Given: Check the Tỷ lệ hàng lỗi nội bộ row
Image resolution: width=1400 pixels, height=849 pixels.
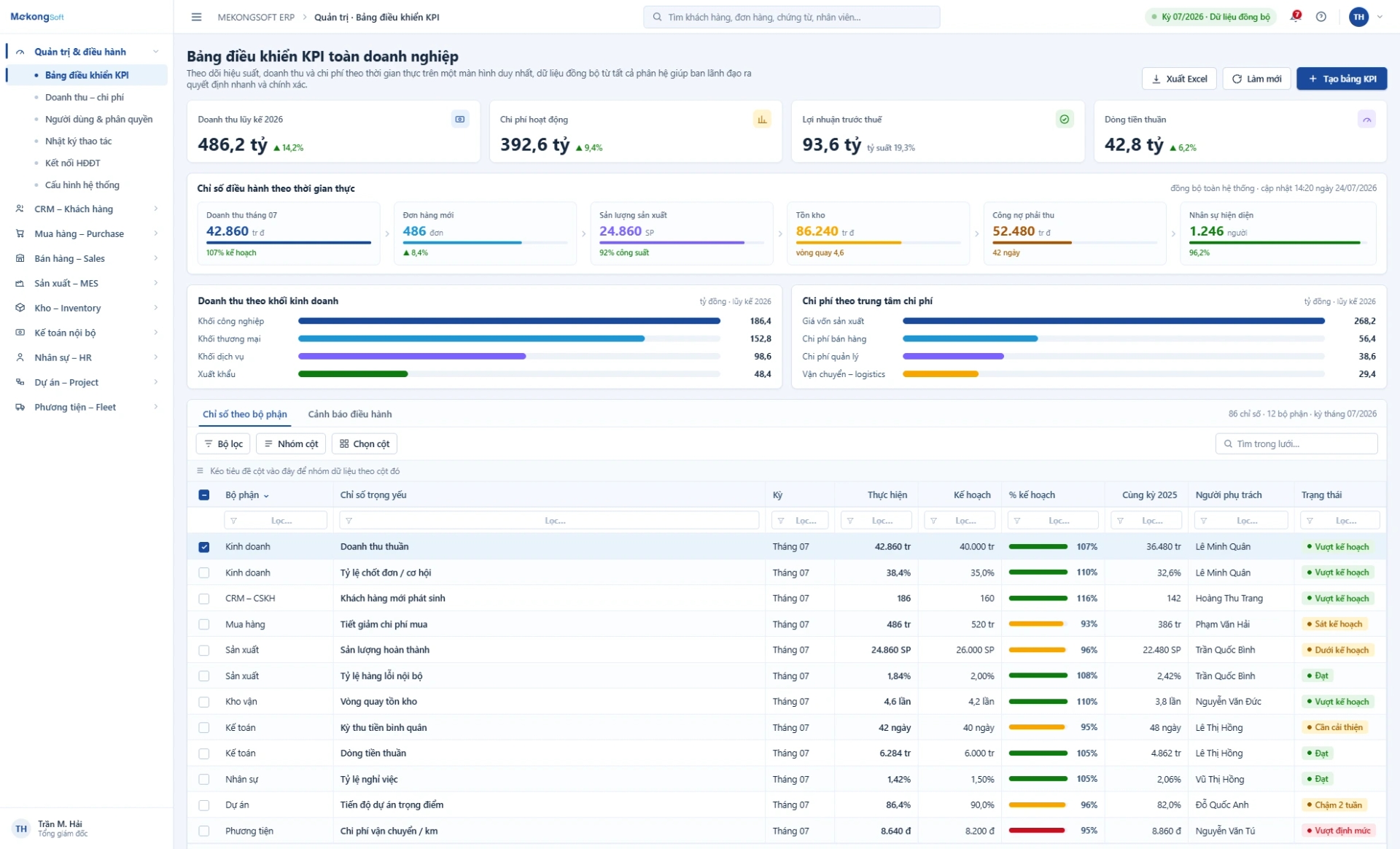Looking at the screenshot, I should click(203, 676).
